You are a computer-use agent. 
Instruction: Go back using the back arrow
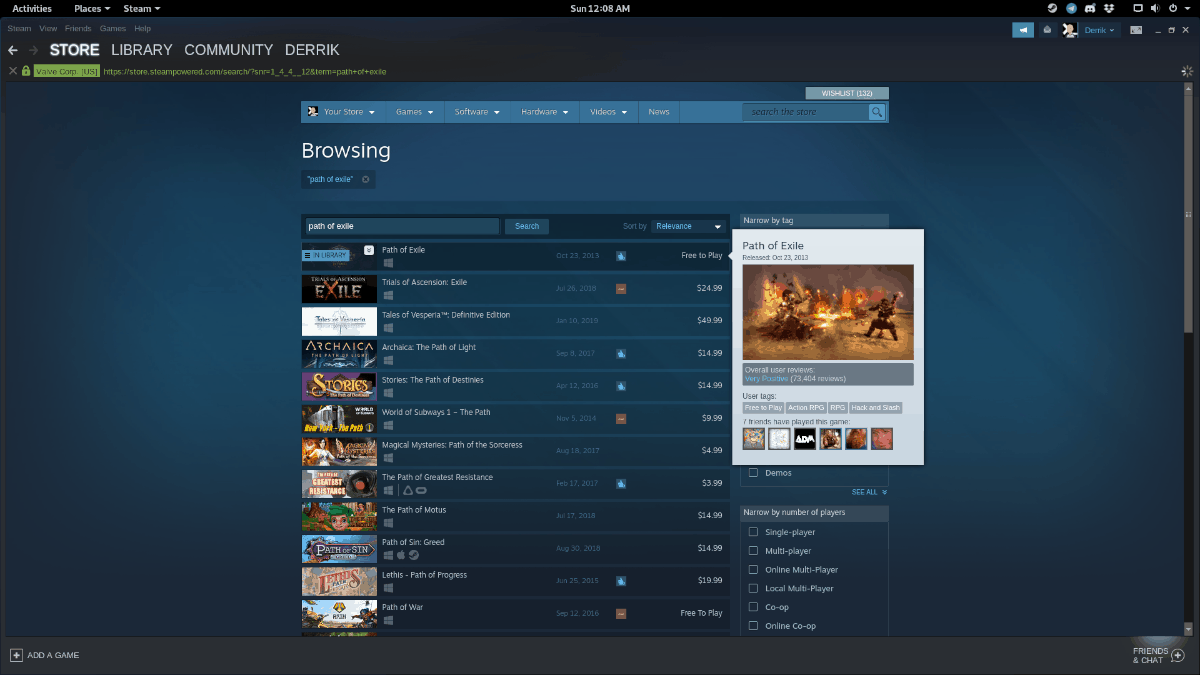coord(13,50)
